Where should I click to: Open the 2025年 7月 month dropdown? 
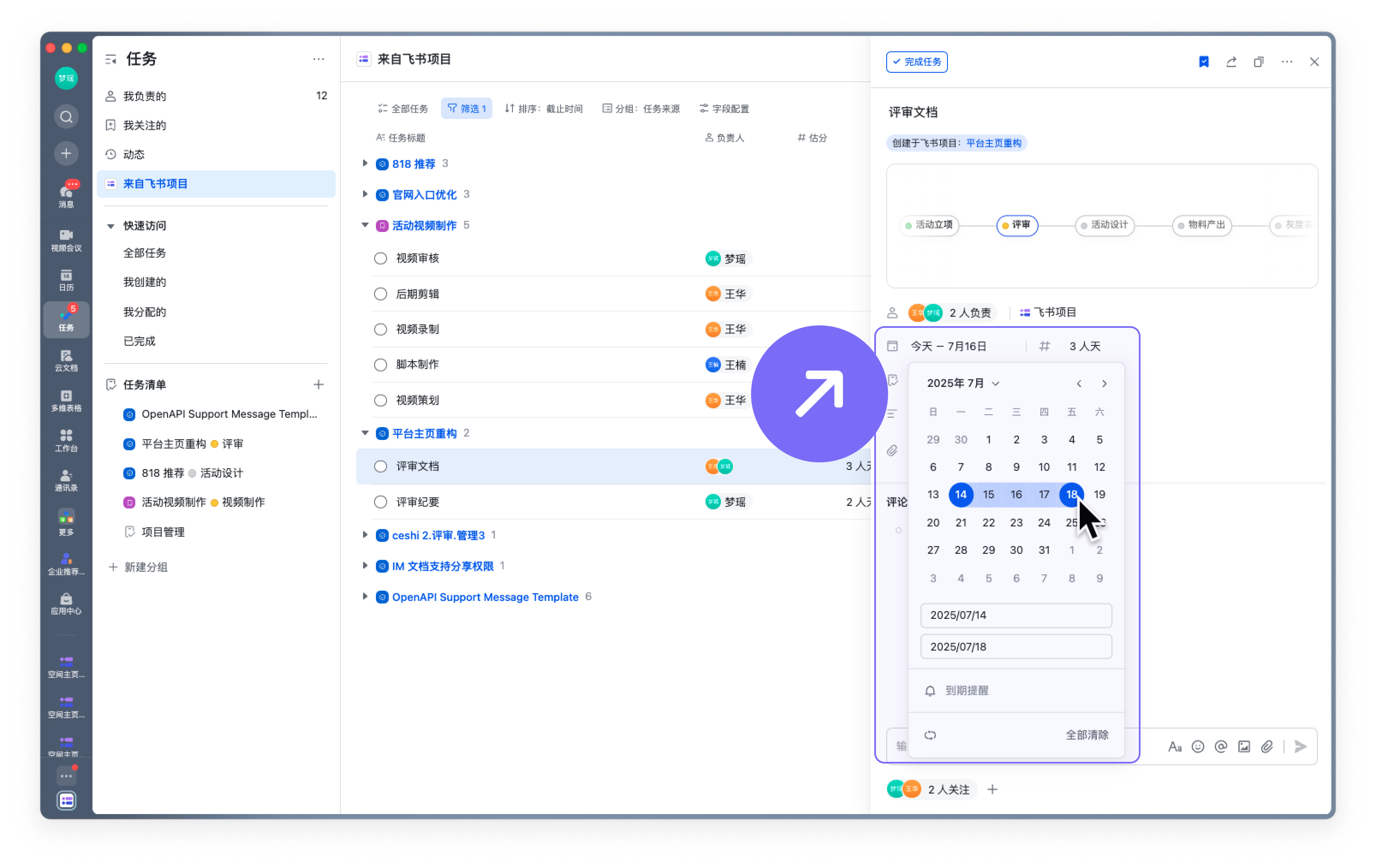[963, 383]
